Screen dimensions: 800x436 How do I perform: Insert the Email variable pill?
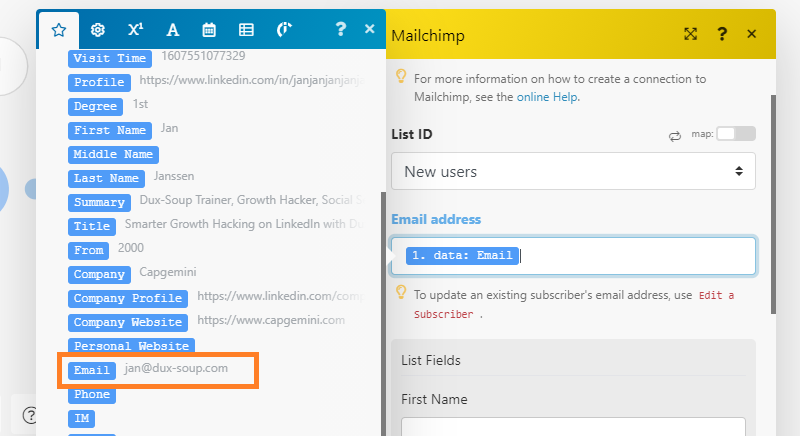click(x=92, y=370)
